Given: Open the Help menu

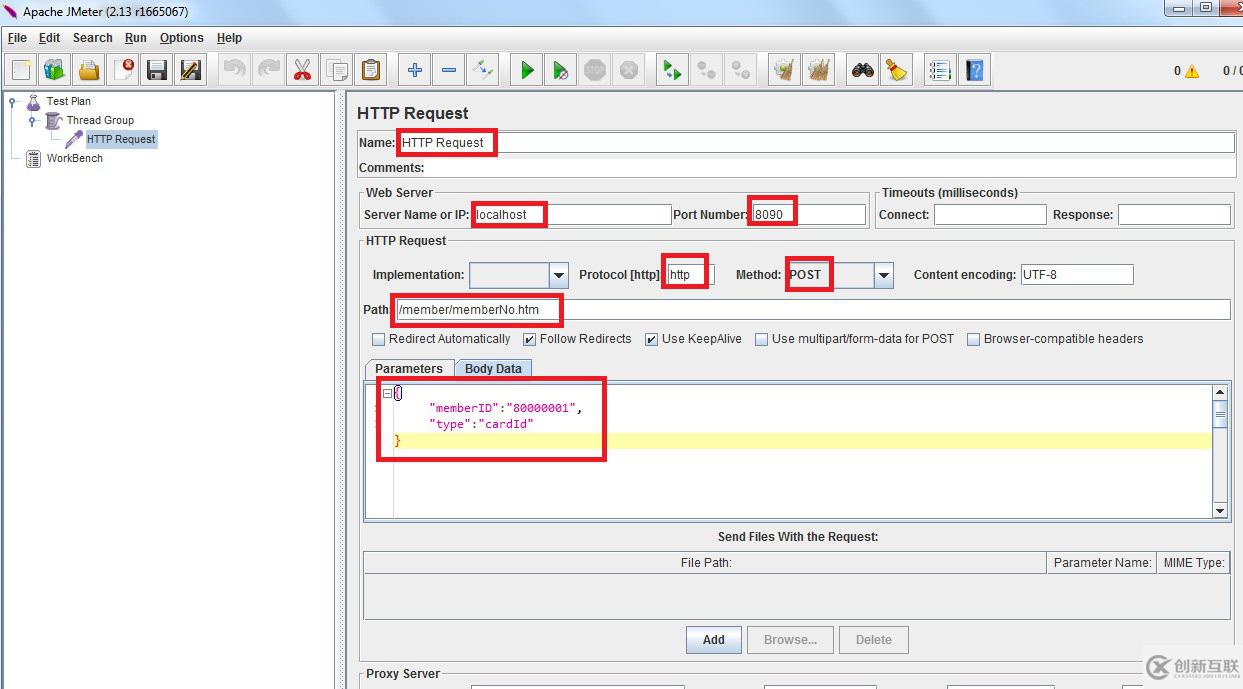Looking at the screenshot, I should [230, 38].
